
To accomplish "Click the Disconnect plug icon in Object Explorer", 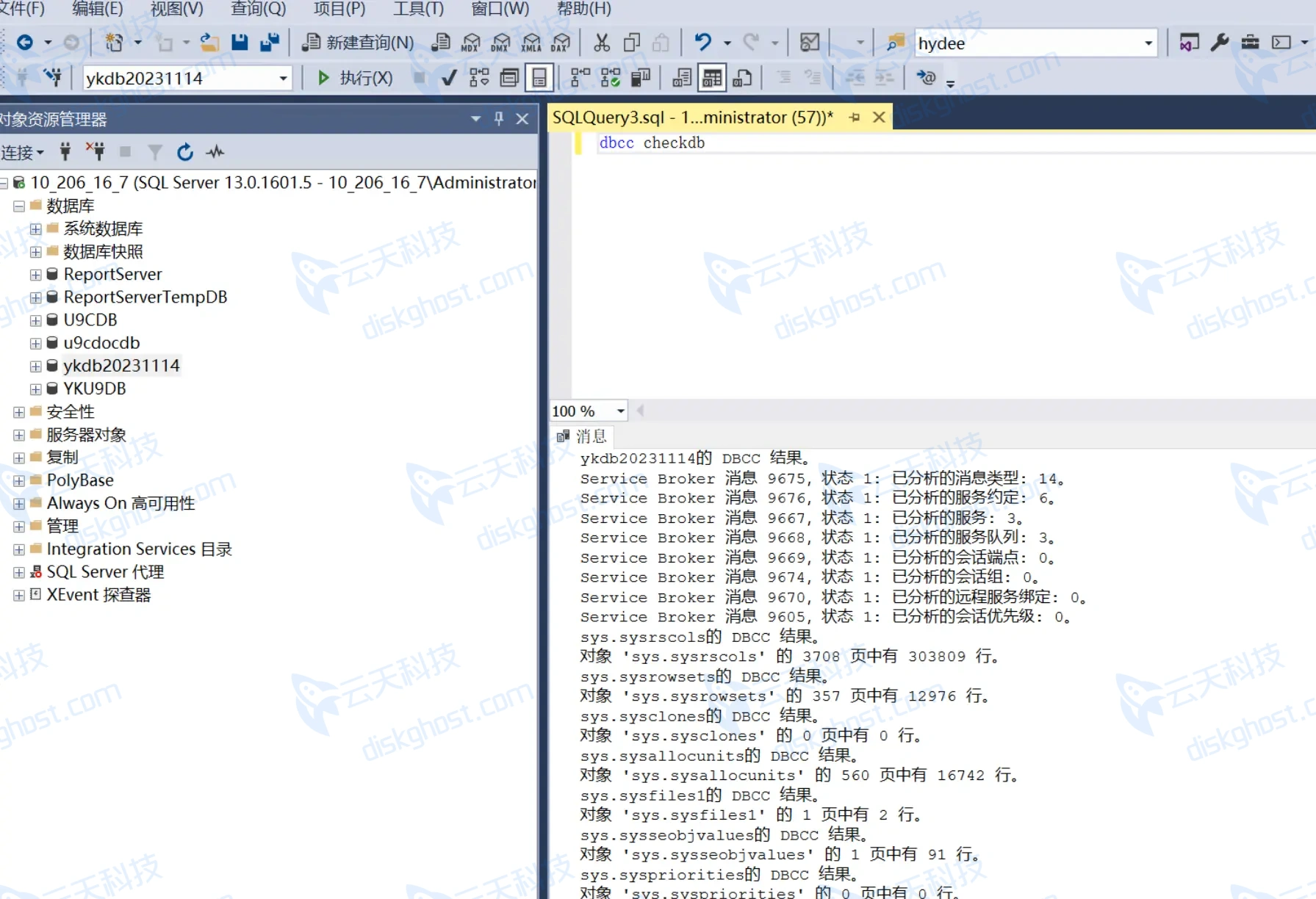I will point(95,152).
